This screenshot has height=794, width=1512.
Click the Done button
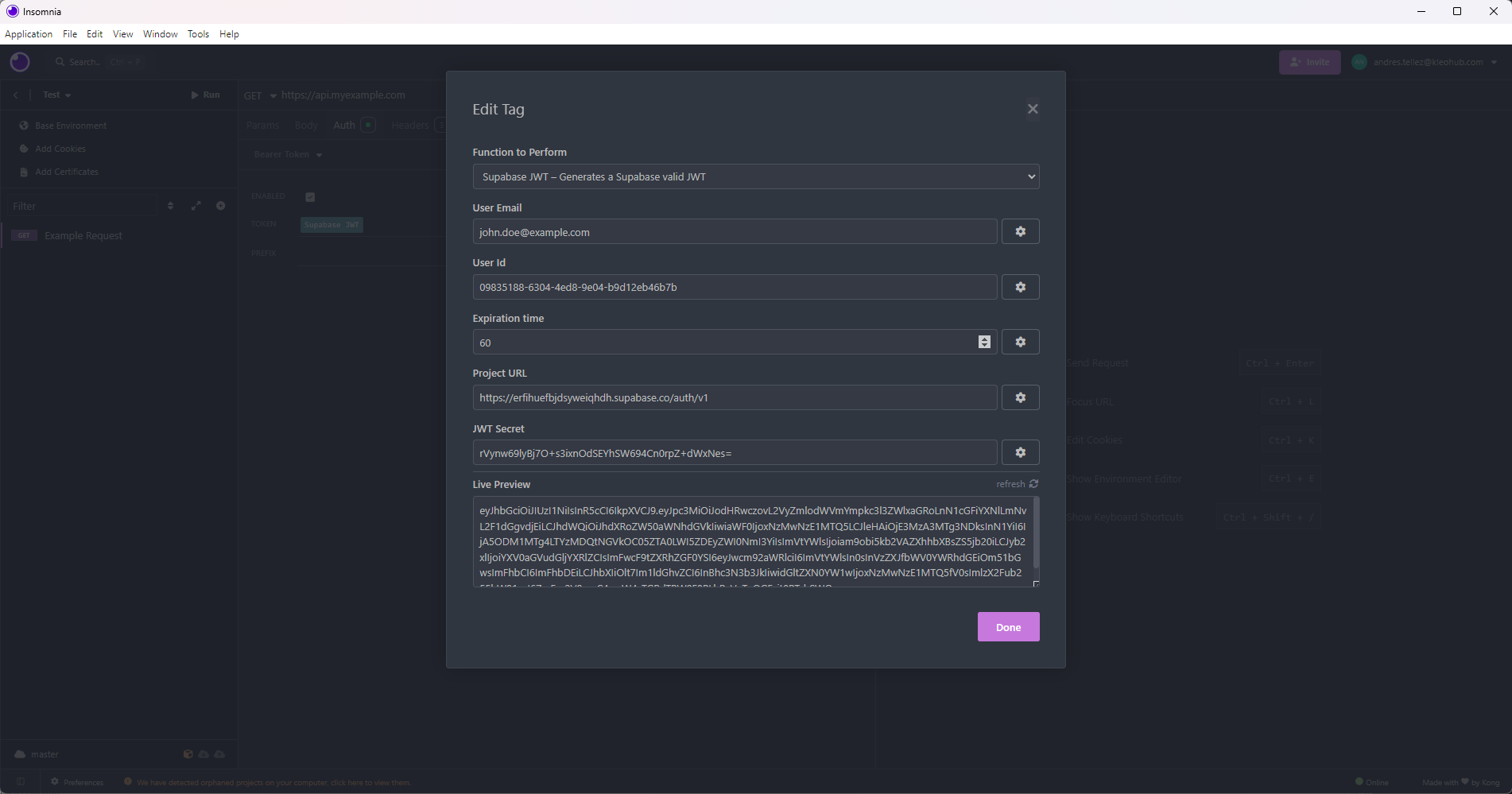1009,627
